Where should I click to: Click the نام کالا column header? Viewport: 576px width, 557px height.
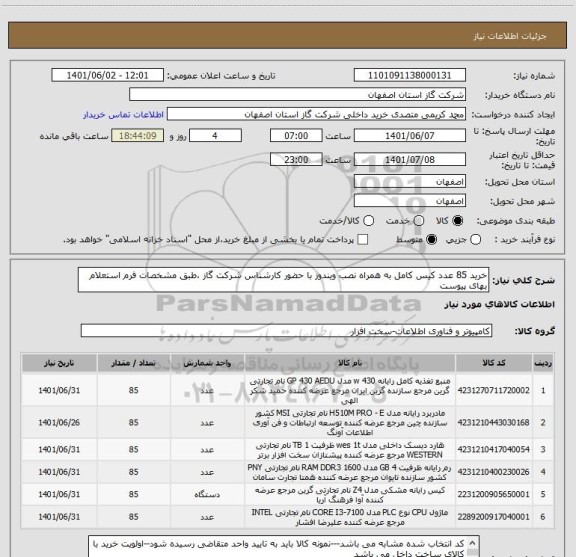pyautogui.click(x=350, y=363)
